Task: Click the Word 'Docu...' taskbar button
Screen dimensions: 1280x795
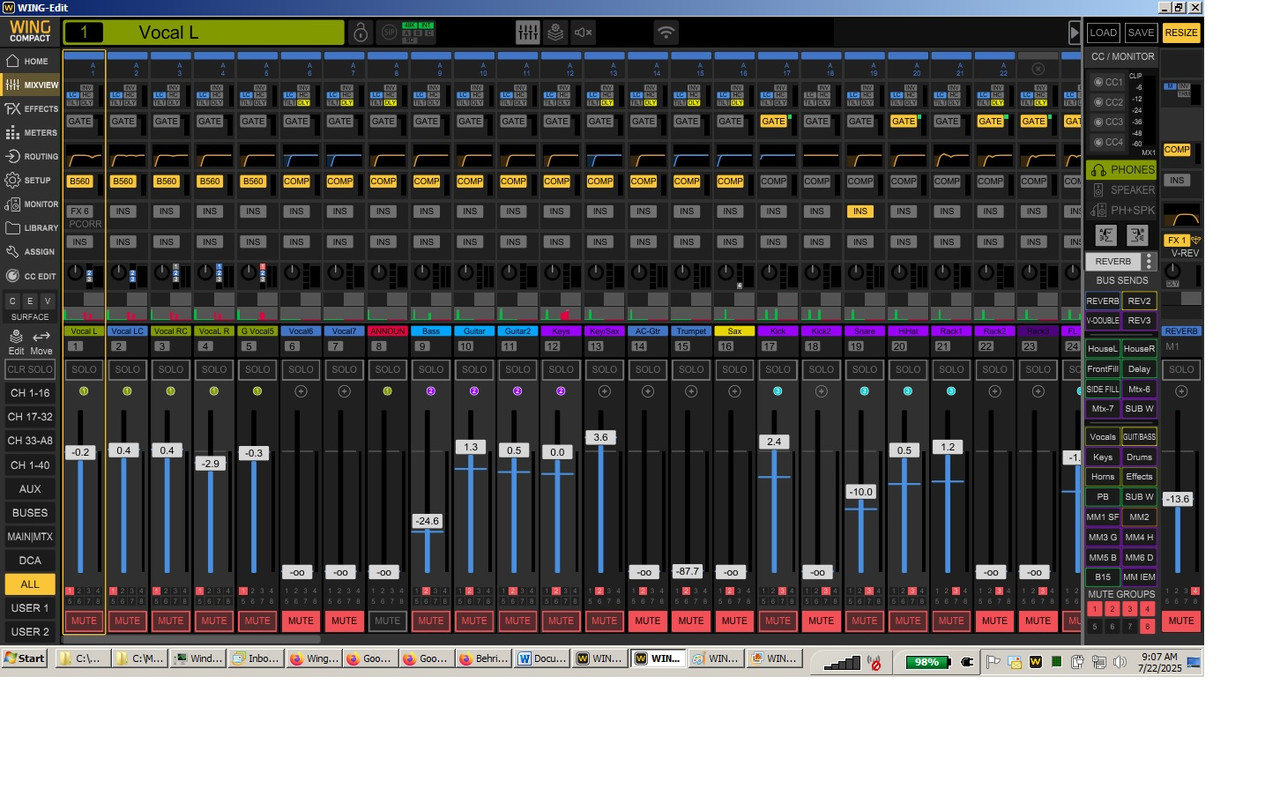Action: click(541, 659)
